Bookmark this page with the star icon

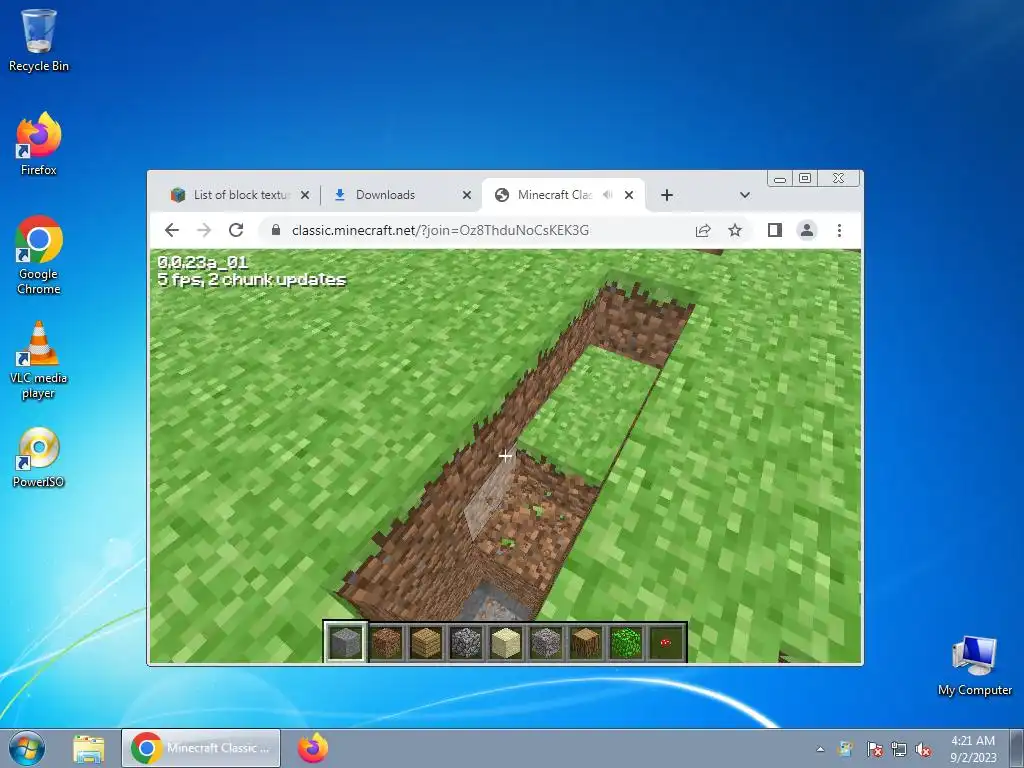[x=735, y=230]
